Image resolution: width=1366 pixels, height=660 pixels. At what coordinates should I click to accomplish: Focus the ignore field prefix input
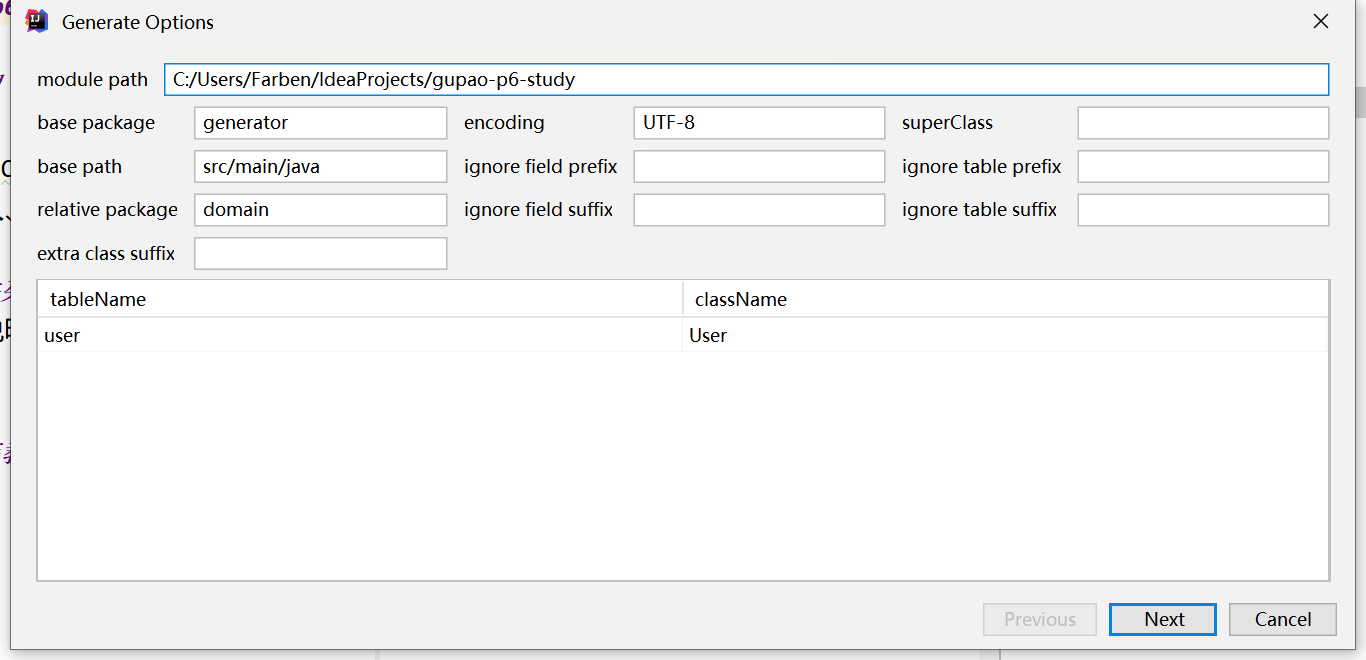tap(759, 167)
